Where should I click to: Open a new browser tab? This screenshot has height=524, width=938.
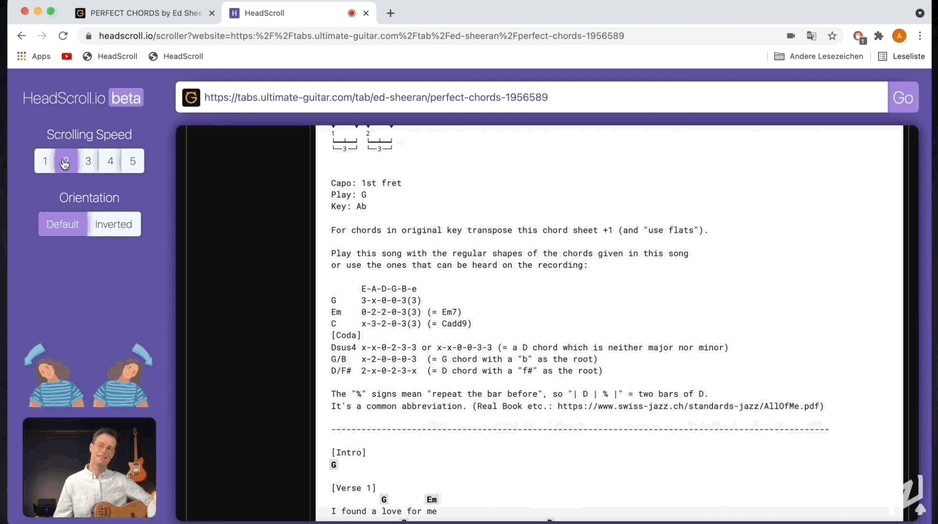[390, 13]
